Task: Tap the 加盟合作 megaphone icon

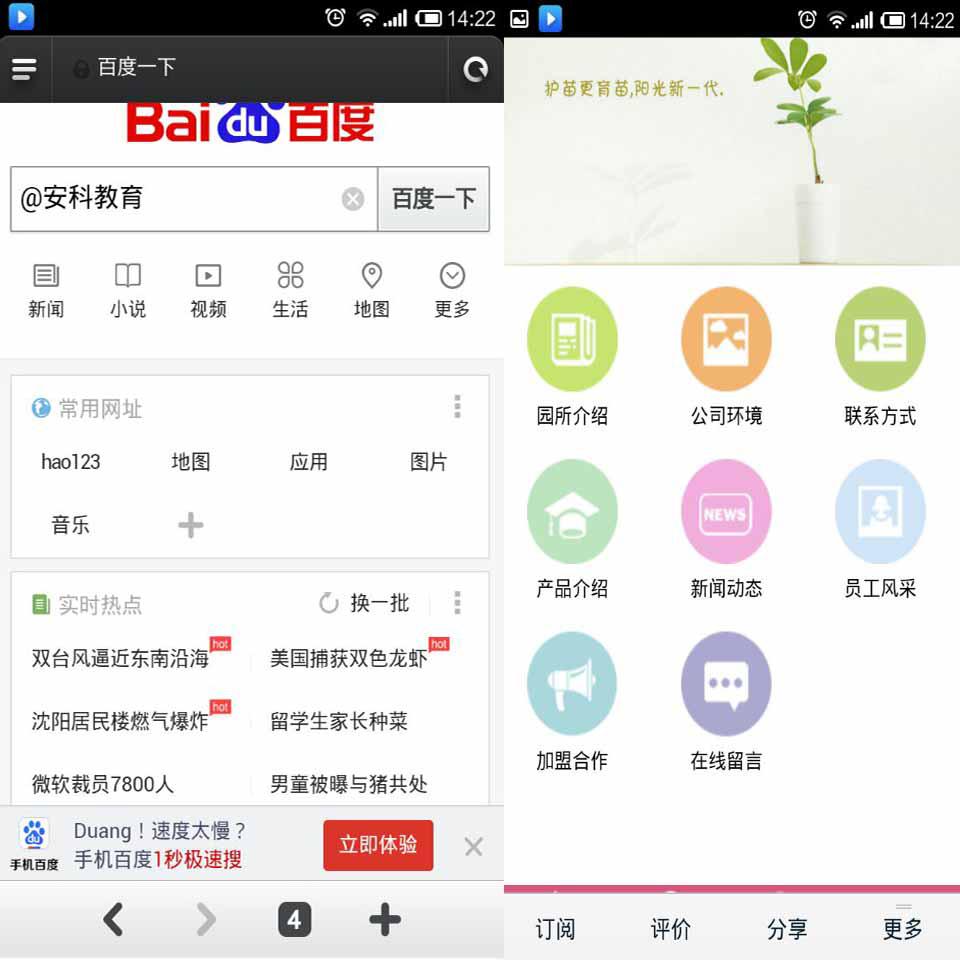Action: [x=572, y=684]
